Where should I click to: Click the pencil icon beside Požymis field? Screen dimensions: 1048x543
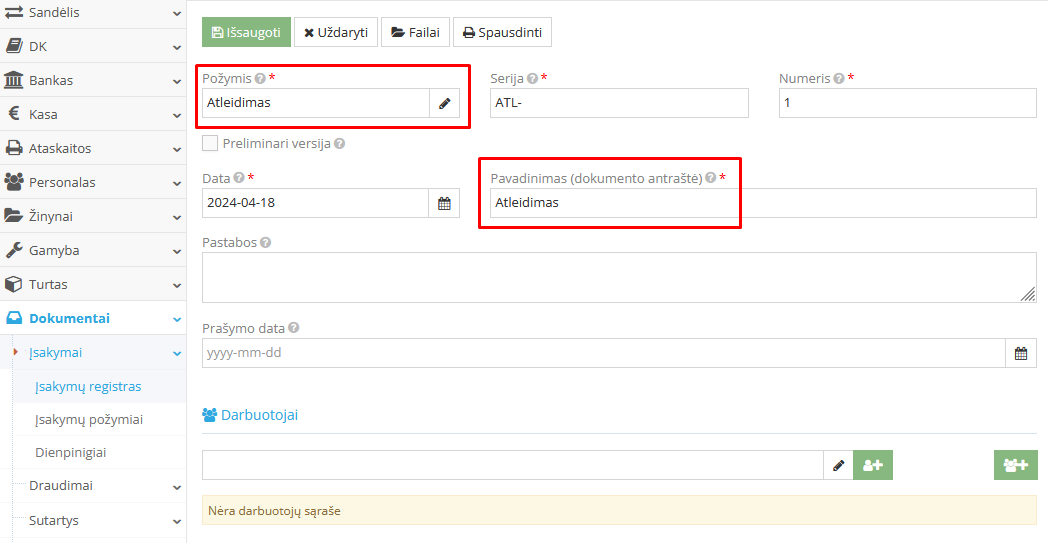coord(444,103)
